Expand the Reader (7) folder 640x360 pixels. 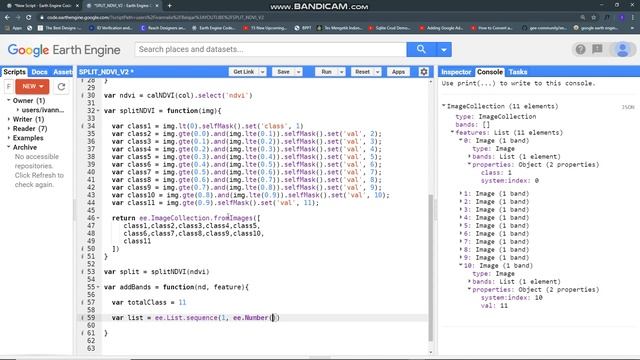coord(9,129)
